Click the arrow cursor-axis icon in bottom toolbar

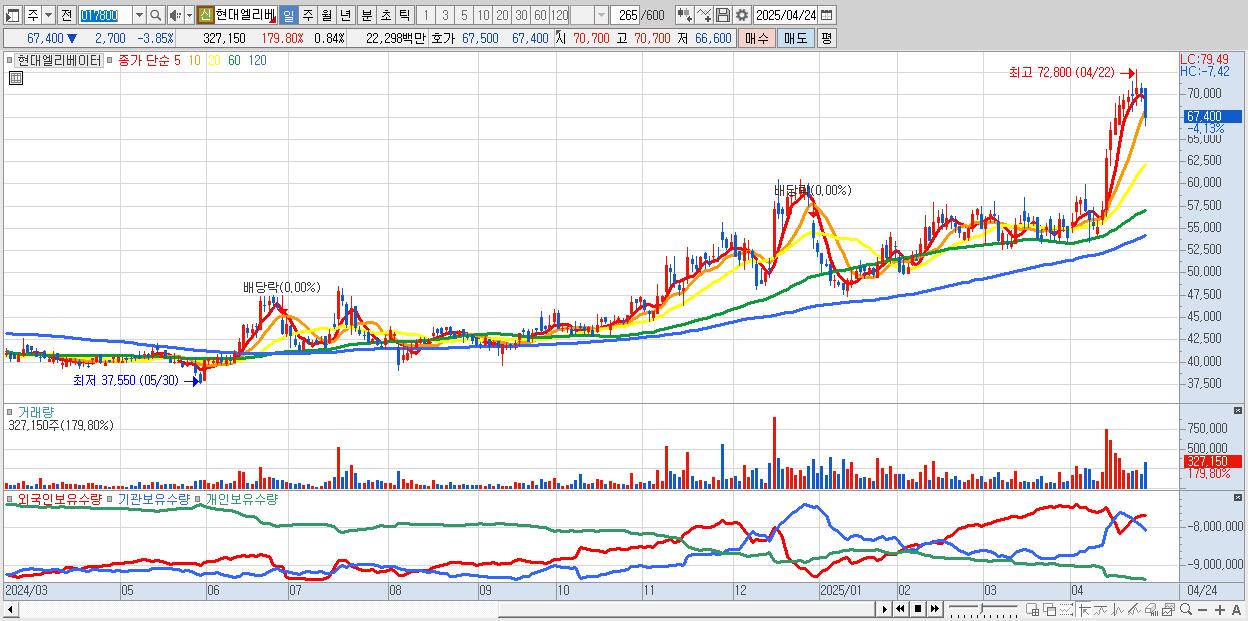coord(1084,609)
